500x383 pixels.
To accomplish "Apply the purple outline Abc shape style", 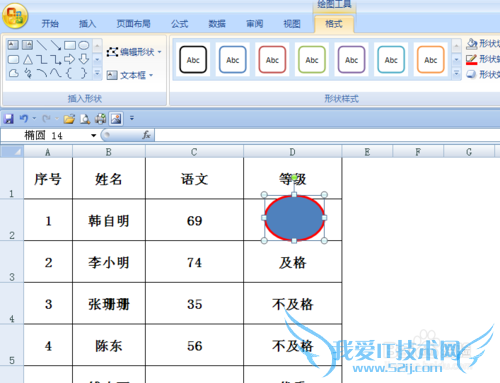I will point(351,60).
